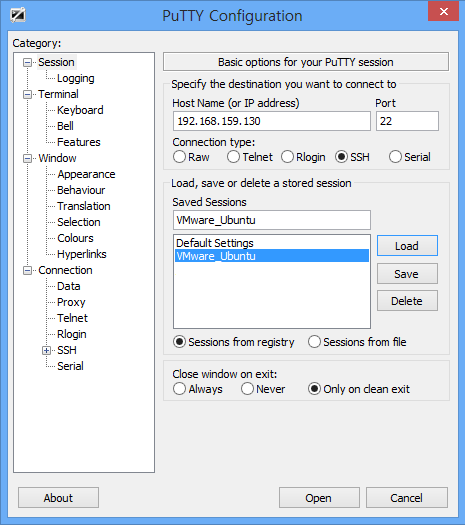465x525 pixels.
Task: Click the Cancel button
Action: pos(407,498)
